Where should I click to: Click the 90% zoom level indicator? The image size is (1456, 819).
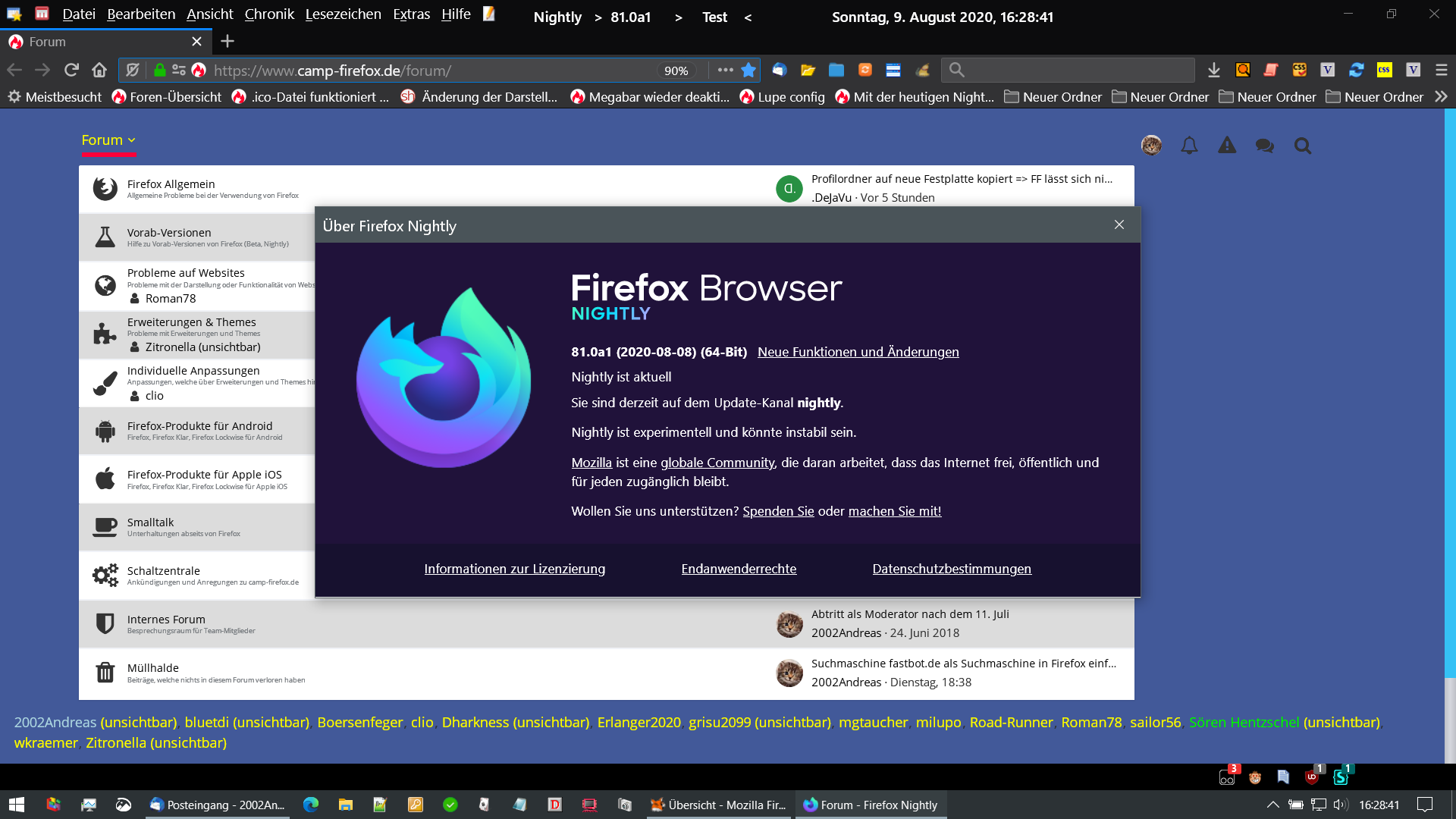coord(676,71)
